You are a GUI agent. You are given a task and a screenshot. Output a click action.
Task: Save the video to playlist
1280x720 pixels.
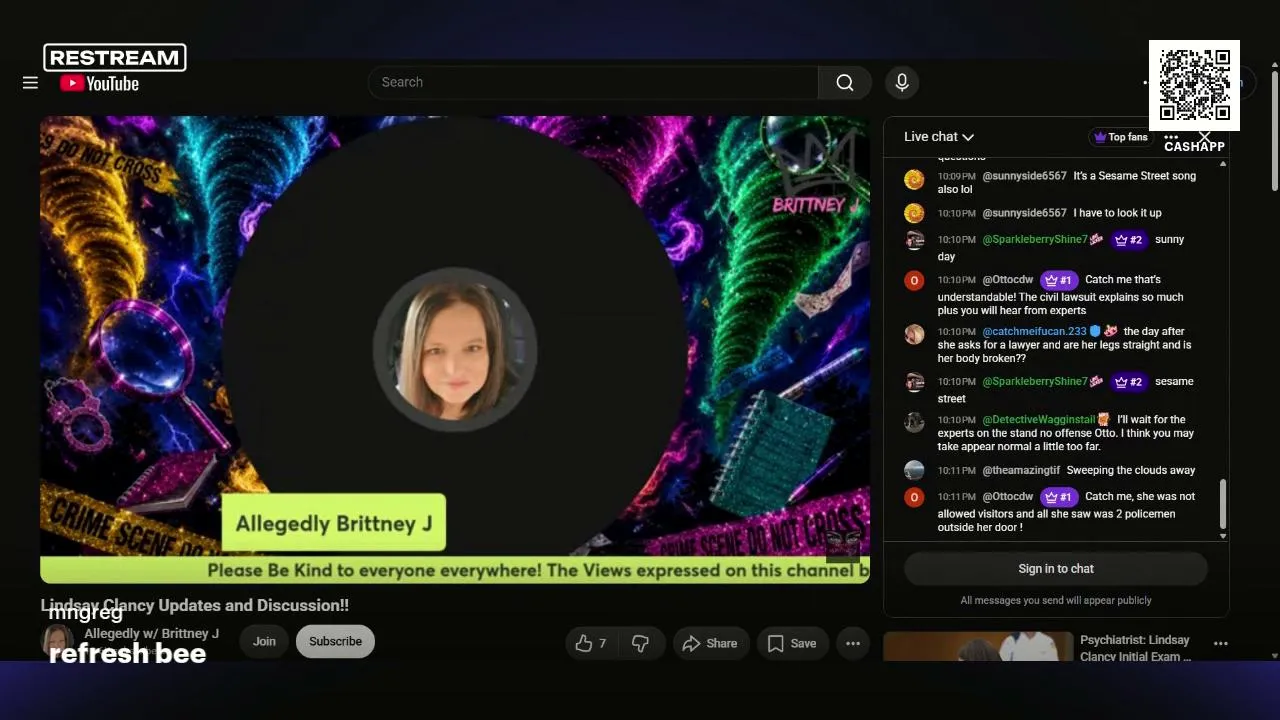792,644
